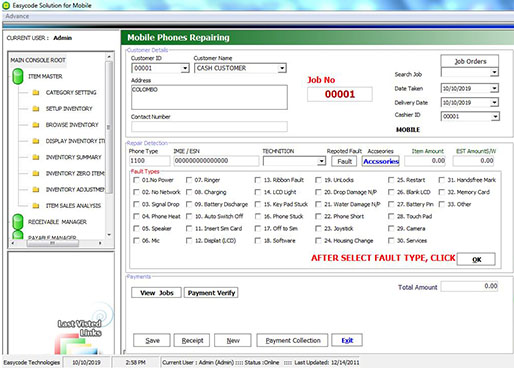This screenshot has width=514, height=368.
Task: Click the Exit button
Action: pos(347,340)
